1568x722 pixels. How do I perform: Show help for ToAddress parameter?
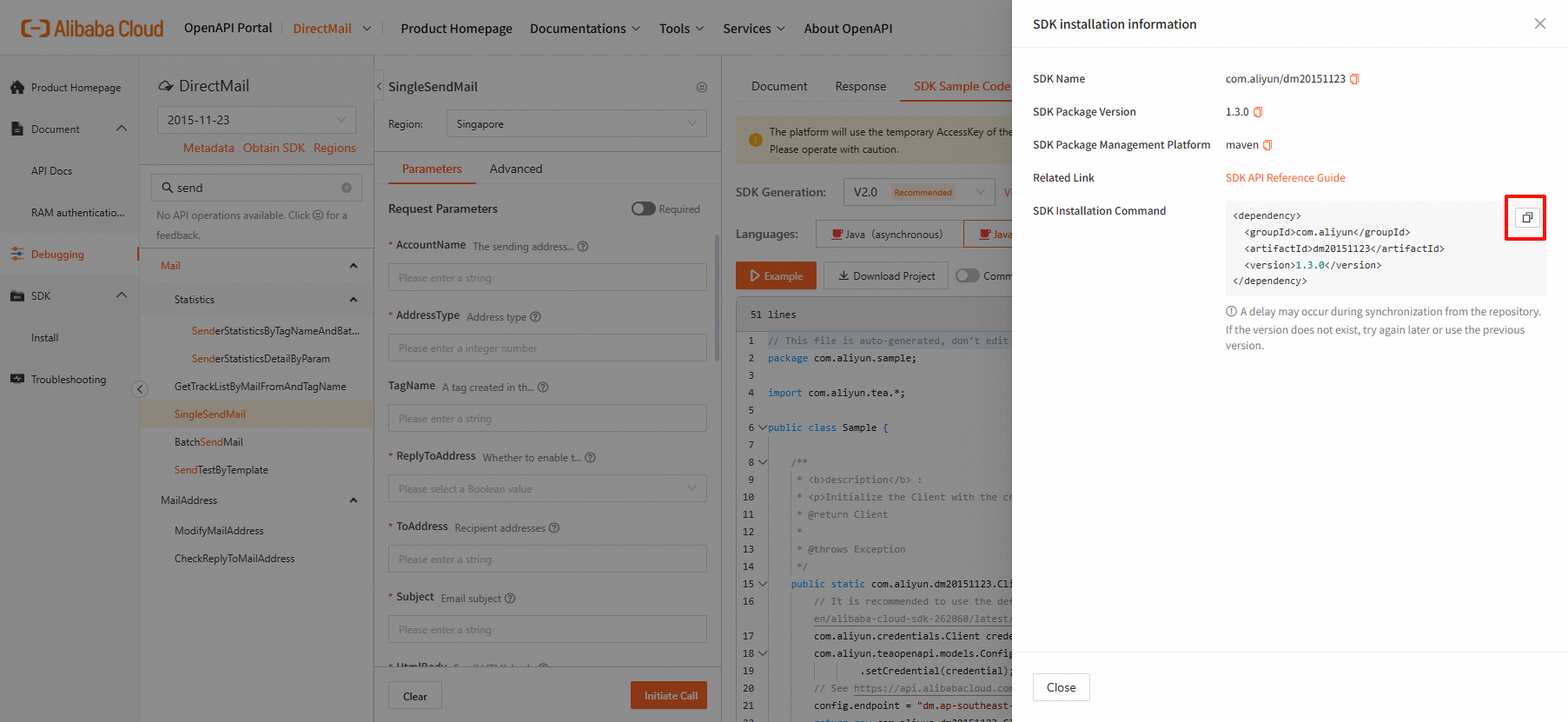click(x=554, y=528)
